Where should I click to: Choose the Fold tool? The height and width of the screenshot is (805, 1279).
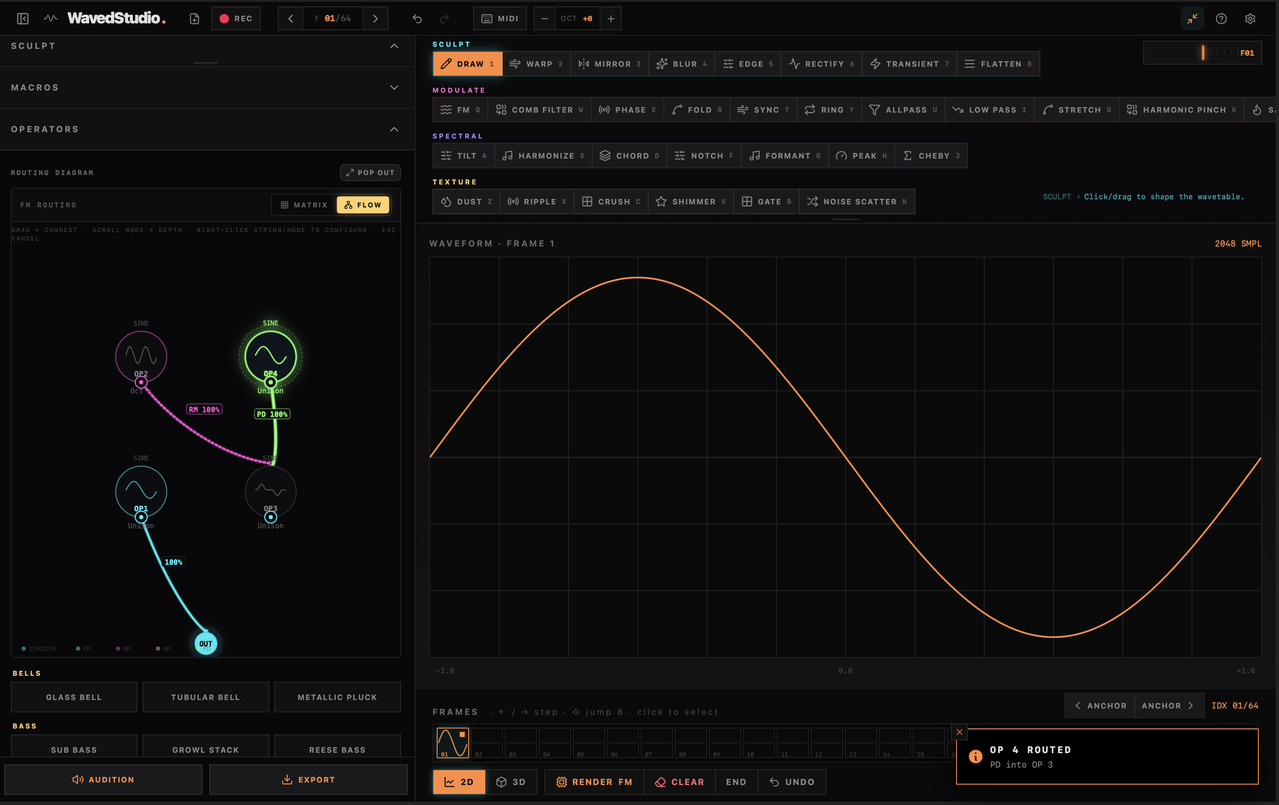[x=697, y=110]
